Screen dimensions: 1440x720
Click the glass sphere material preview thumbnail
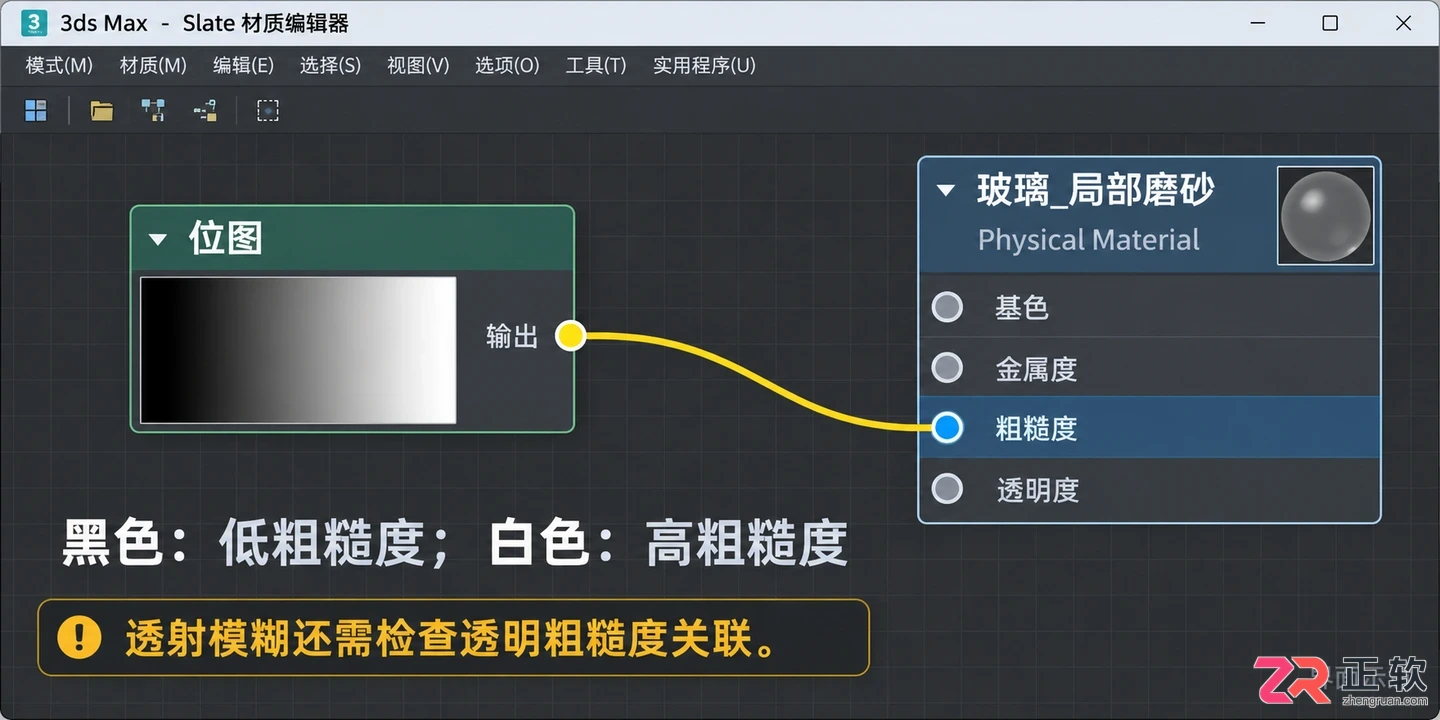pyautogui.click(x=1326, y=216)
